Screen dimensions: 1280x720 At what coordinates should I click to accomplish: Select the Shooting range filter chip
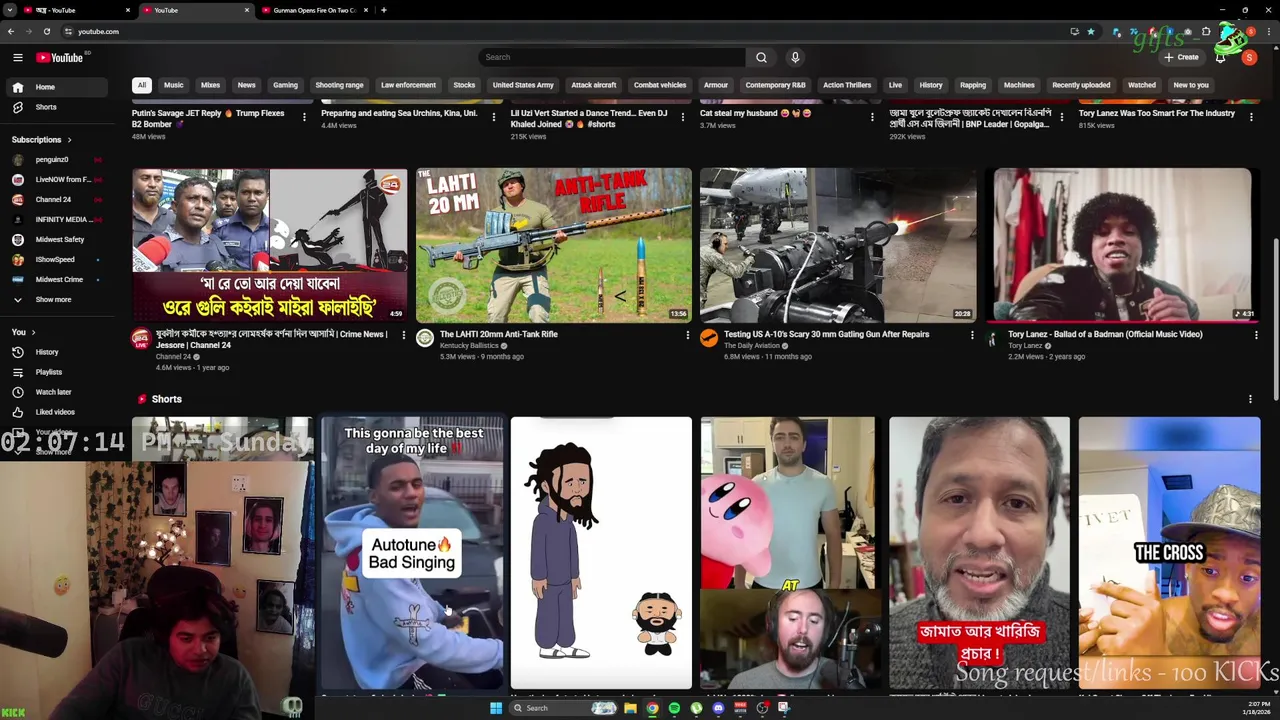[339, 85]
